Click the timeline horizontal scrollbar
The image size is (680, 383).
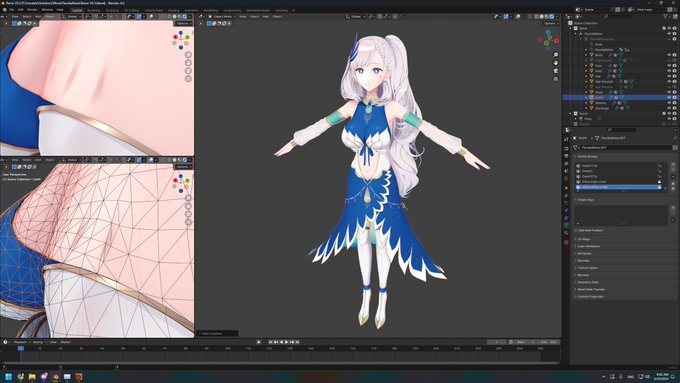pos(280,363)
